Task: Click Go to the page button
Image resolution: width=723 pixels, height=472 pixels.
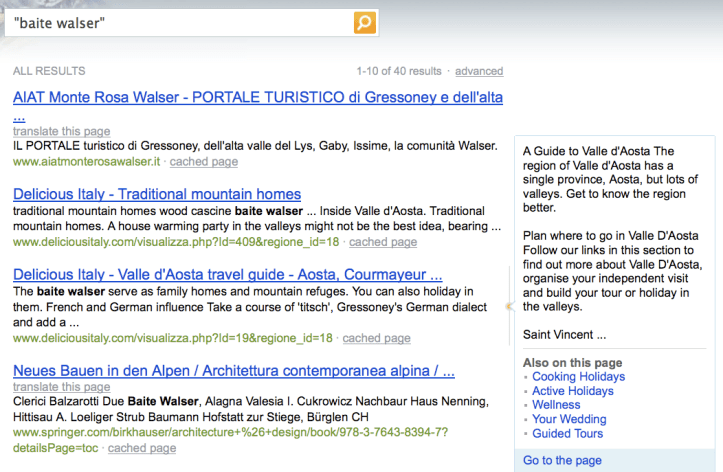Action: click(562, 460)
